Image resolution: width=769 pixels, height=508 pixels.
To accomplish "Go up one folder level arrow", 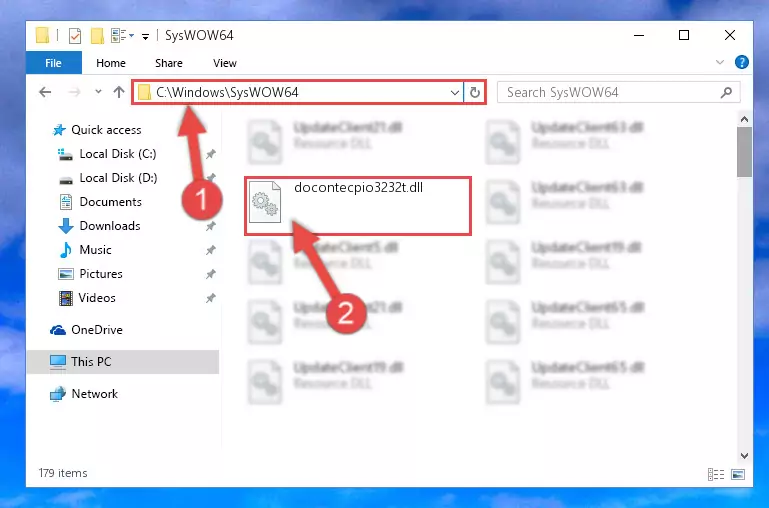I will [119, 92].
